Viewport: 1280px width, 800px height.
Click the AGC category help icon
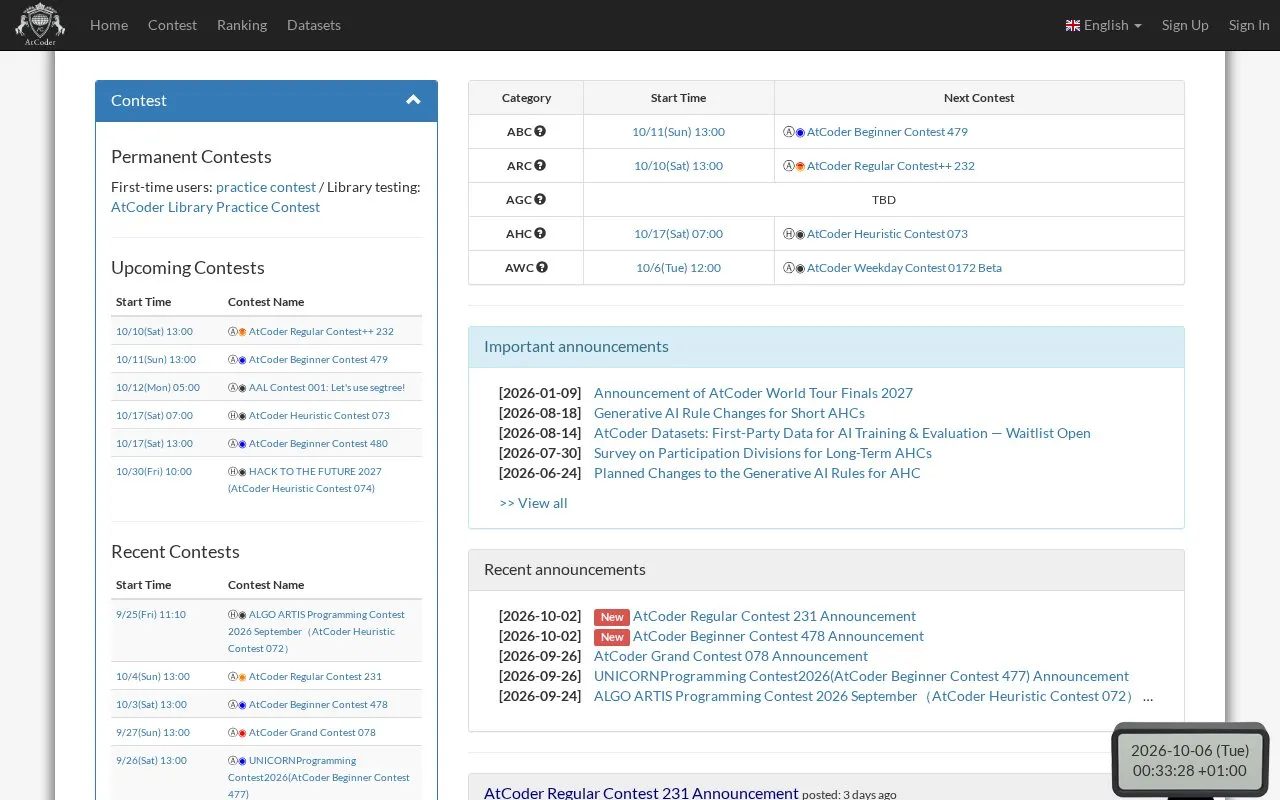pyautogui.click(x=540, y=199)
